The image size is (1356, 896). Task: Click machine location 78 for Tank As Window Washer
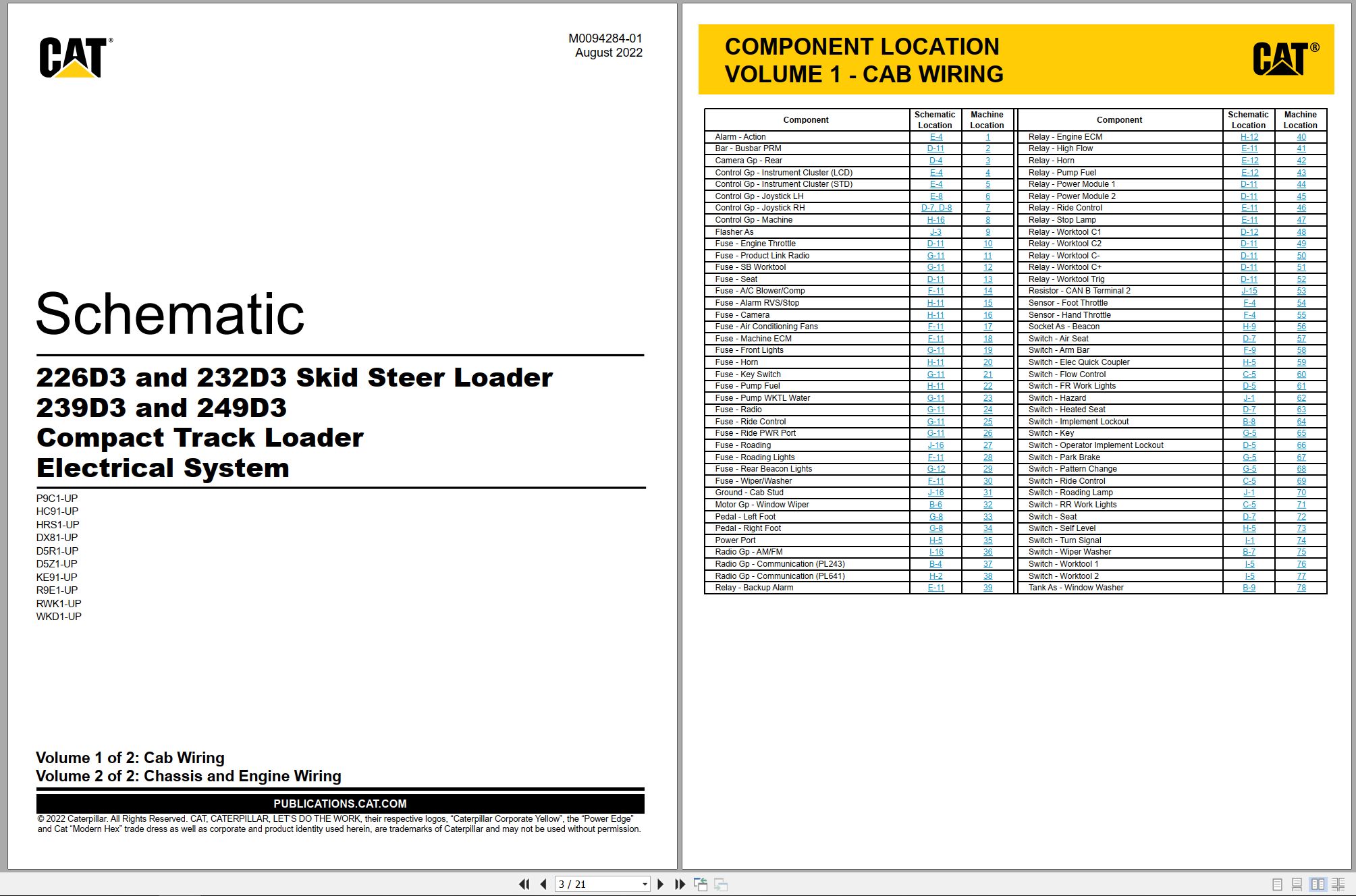[1301, 588]
